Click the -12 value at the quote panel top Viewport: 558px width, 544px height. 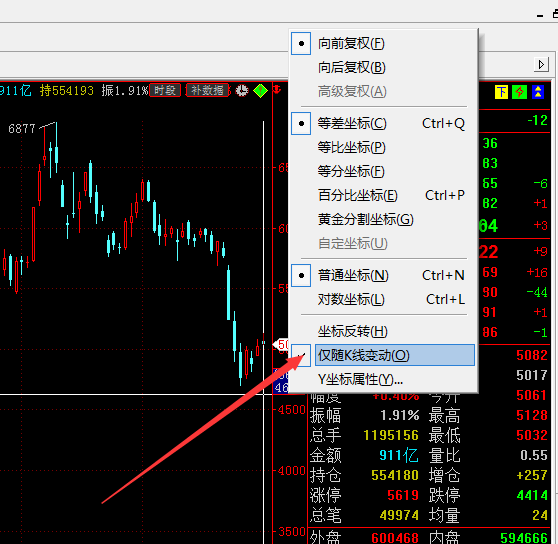pyautogui.click(x=537, y=120)
